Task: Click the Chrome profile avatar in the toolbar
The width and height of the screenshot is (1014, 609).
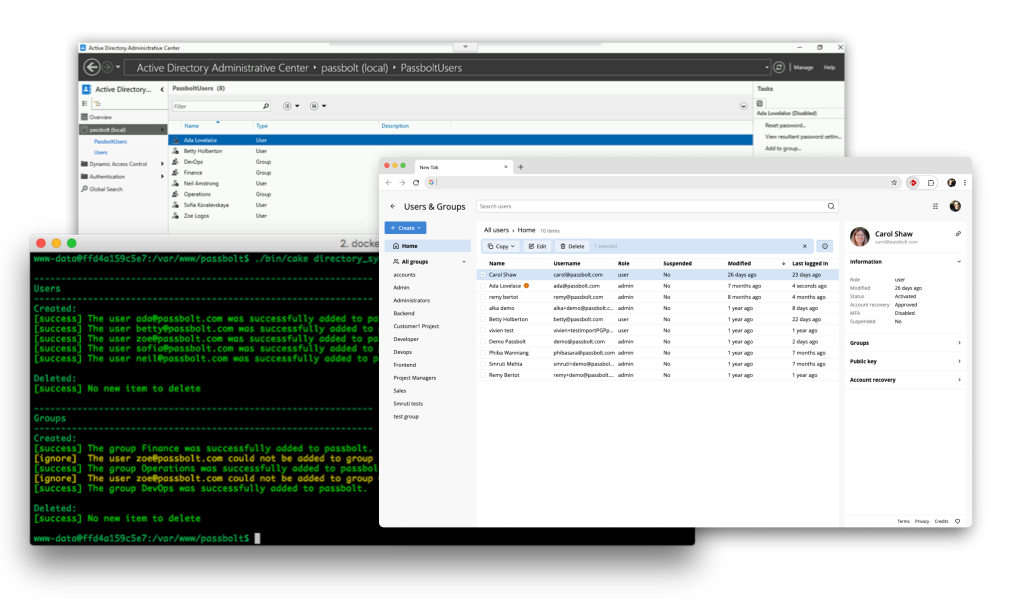Action: [951, 183]
